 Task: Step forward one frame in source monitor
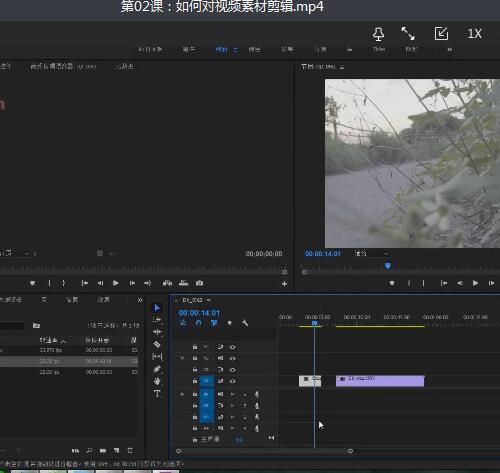pyautogui.click(x=132, y=283)
